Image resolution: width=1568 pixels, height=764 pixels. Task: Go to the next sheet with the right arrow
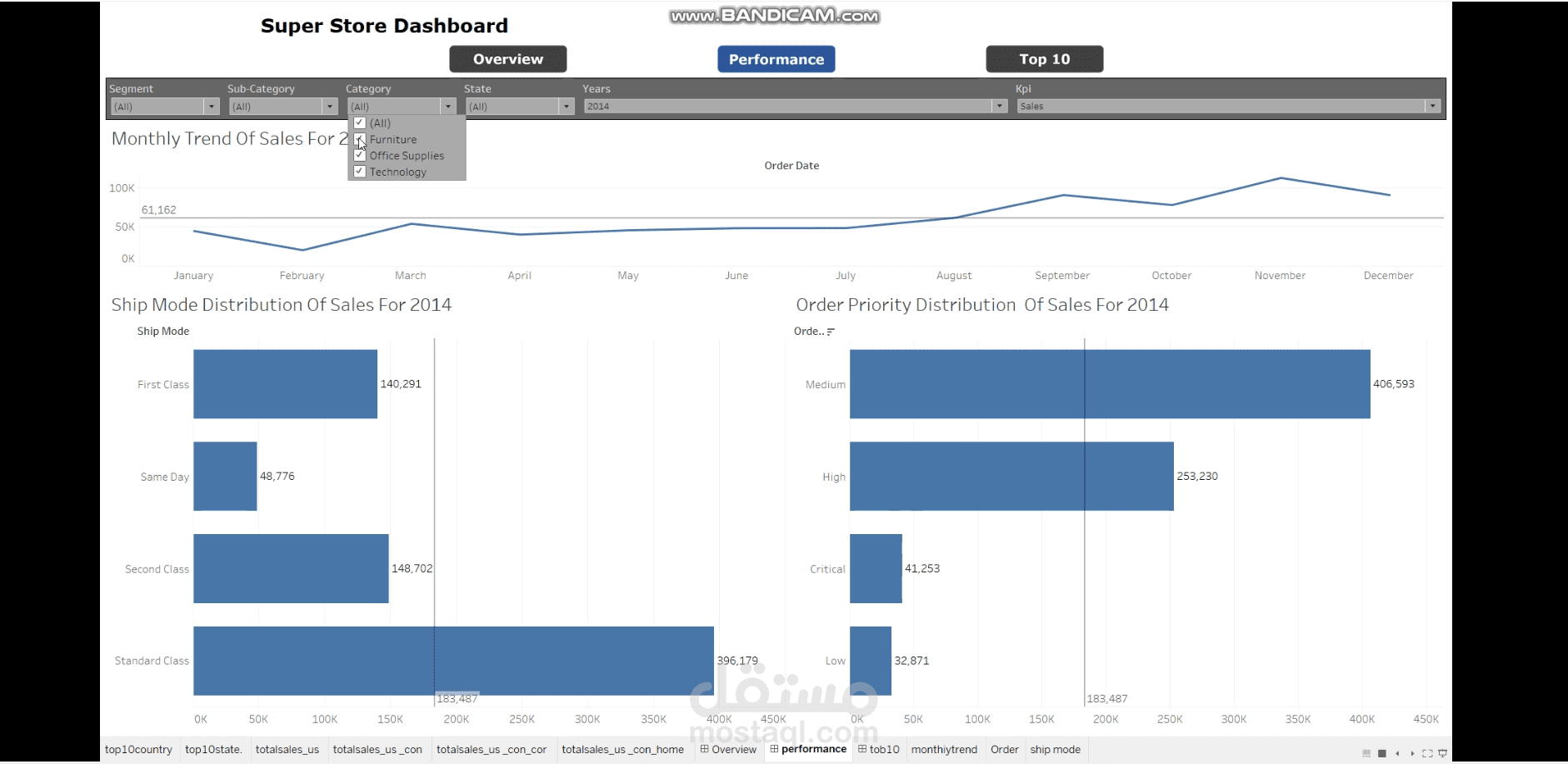pyautogui.click(x=1412, y=753)
